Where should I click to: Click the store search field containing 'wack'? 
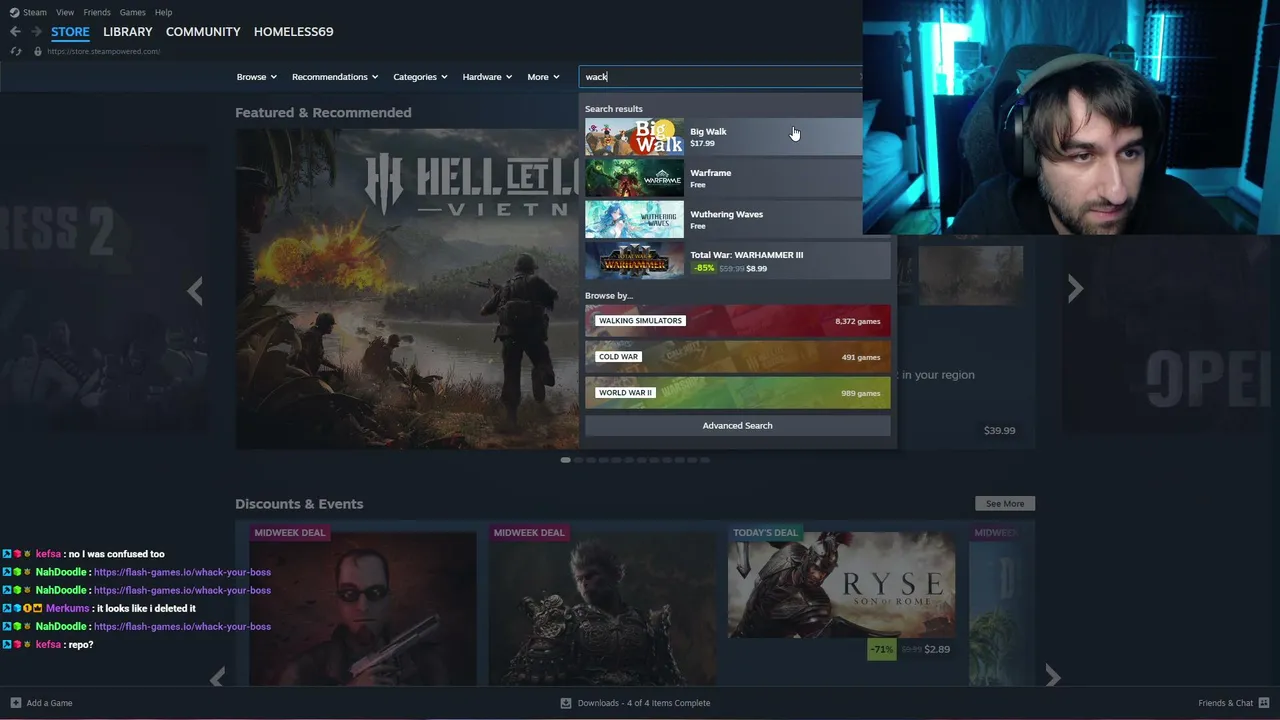pos(720,77)
